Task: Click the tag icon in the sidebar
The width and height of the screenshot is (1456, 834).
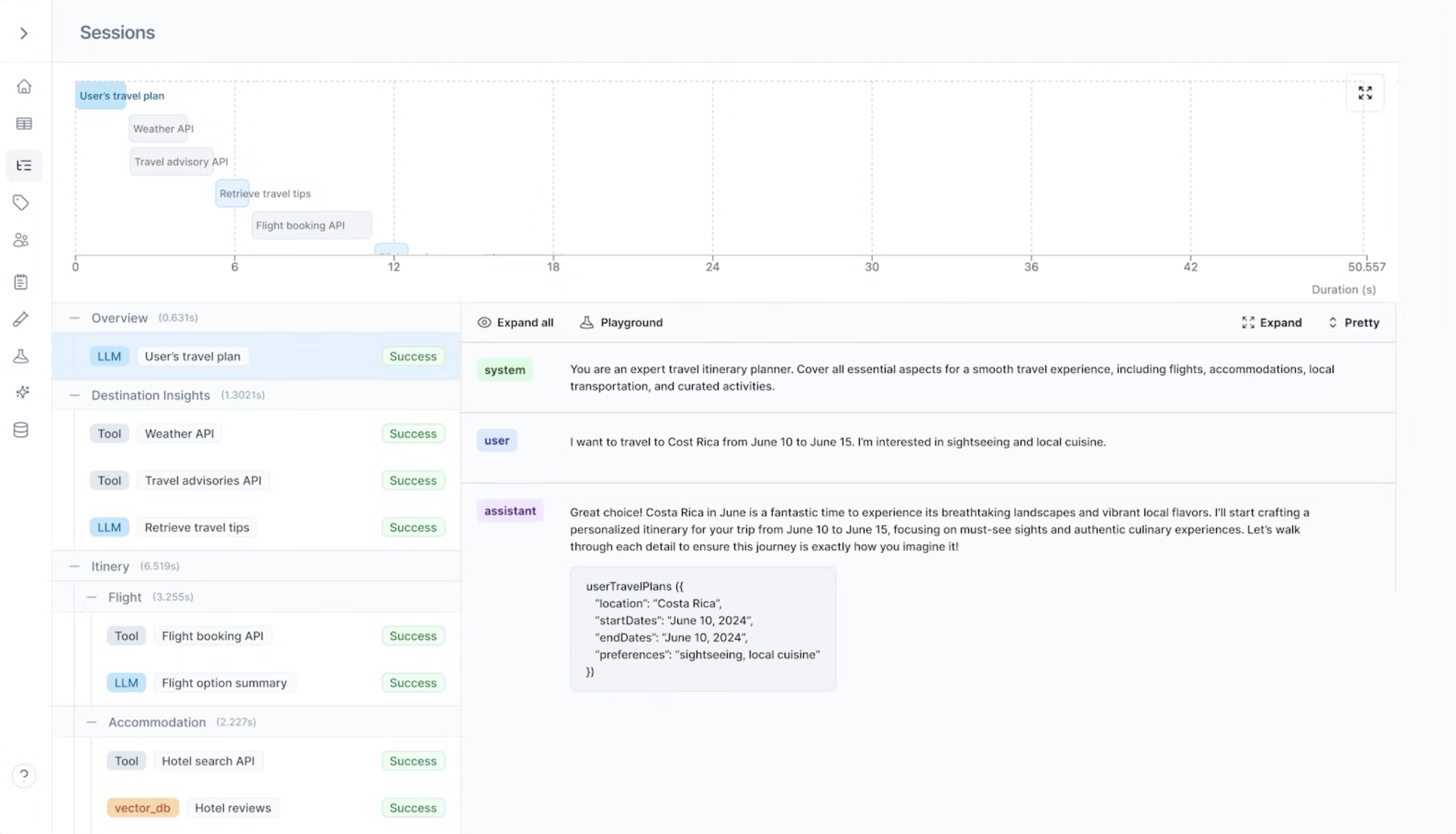Action: [x=21, y=202]
